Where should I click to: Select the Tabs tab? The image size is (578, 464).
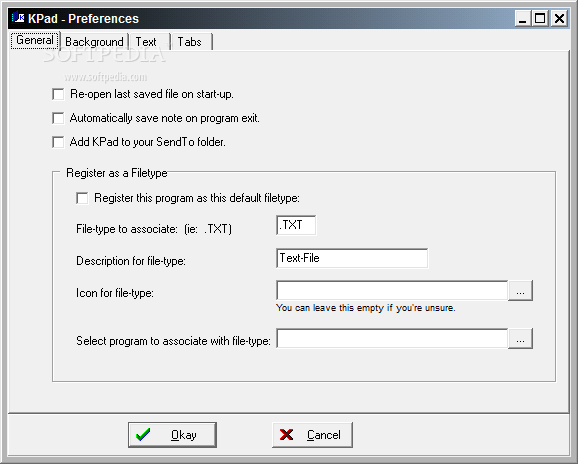[191, 42]
